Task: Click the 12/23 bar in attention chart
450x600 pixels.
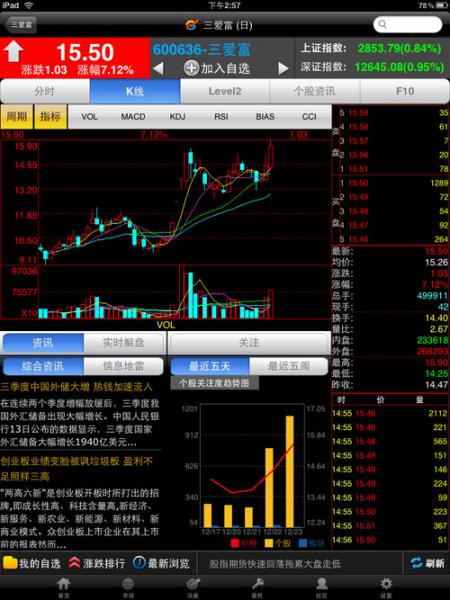Action: click(x=290, y=471)
